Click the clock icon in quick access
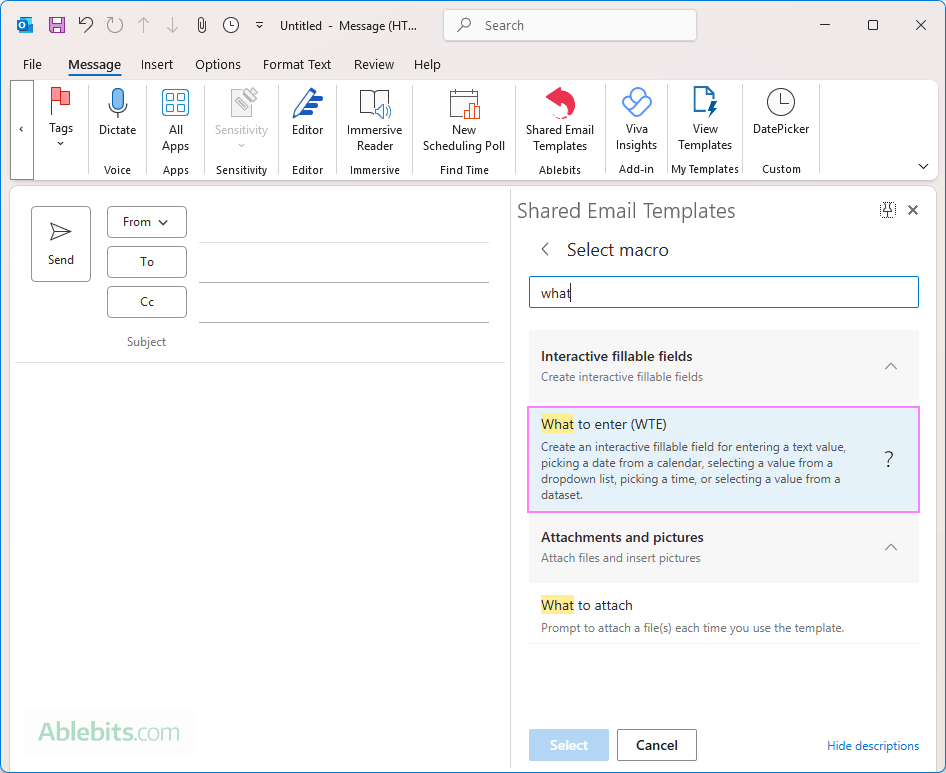This screenshot has height=773, width=946. click(x=231, y=25)
